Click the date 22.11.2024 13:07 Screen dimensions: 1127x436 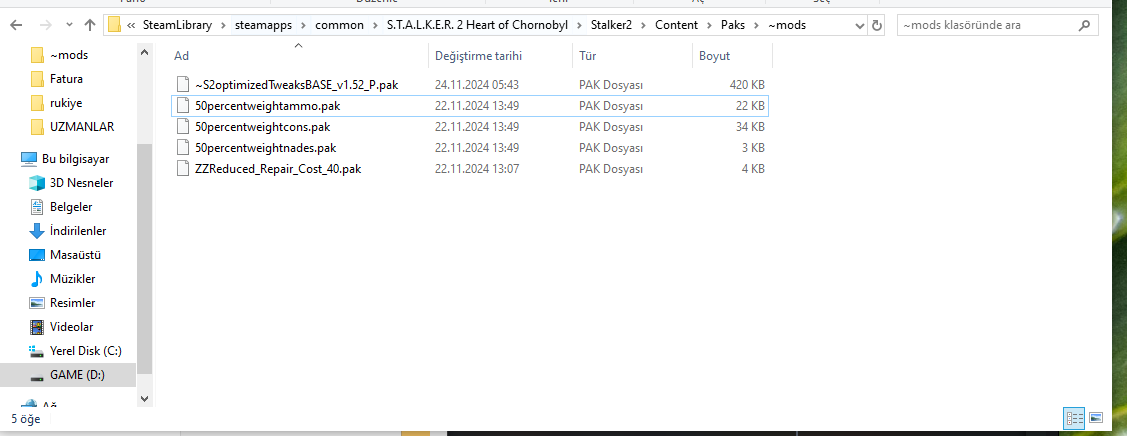click(x=477, y=169)
